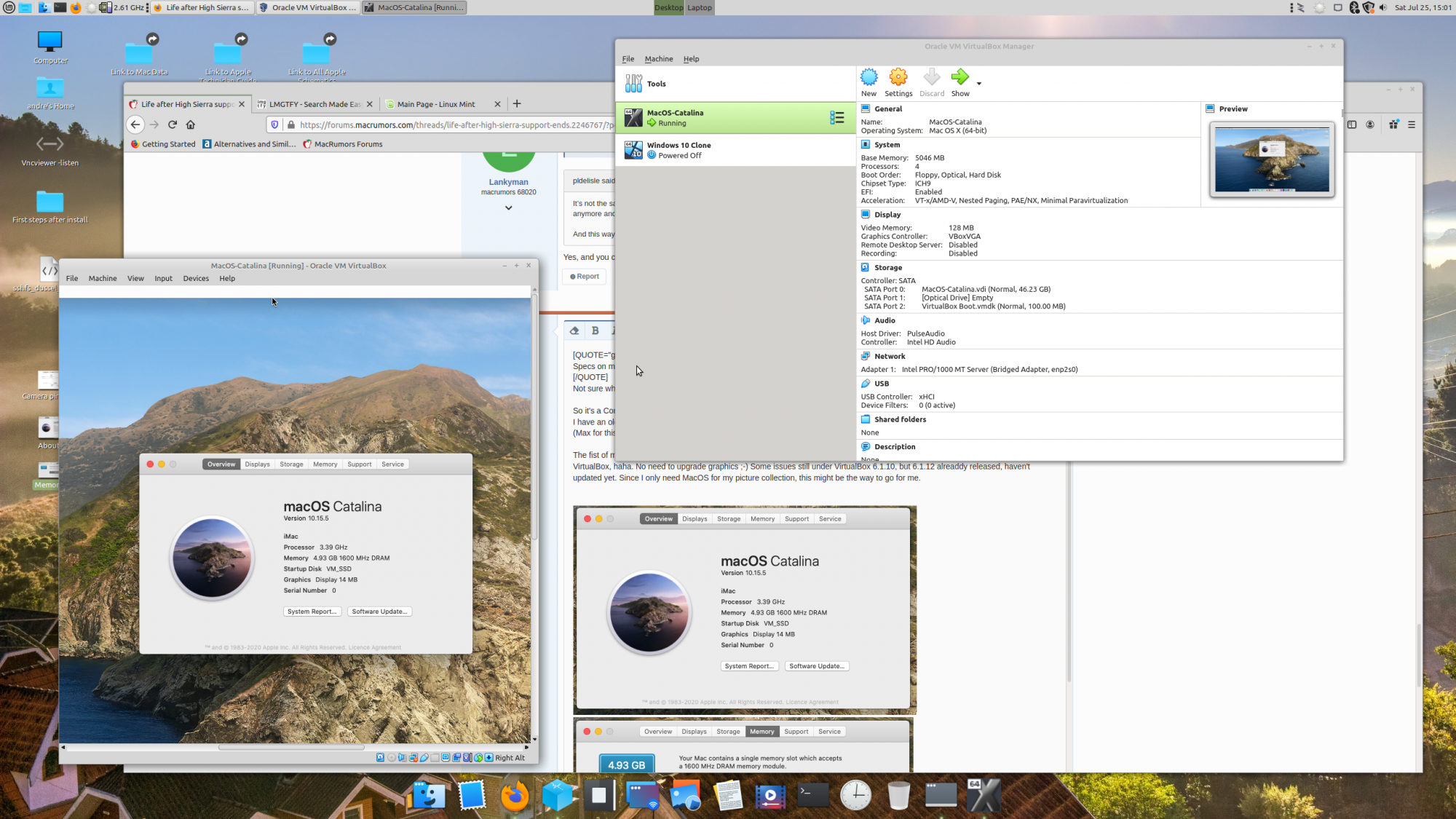Open Firefox hamburger application menu
1456x819 pixels.
1411,124
